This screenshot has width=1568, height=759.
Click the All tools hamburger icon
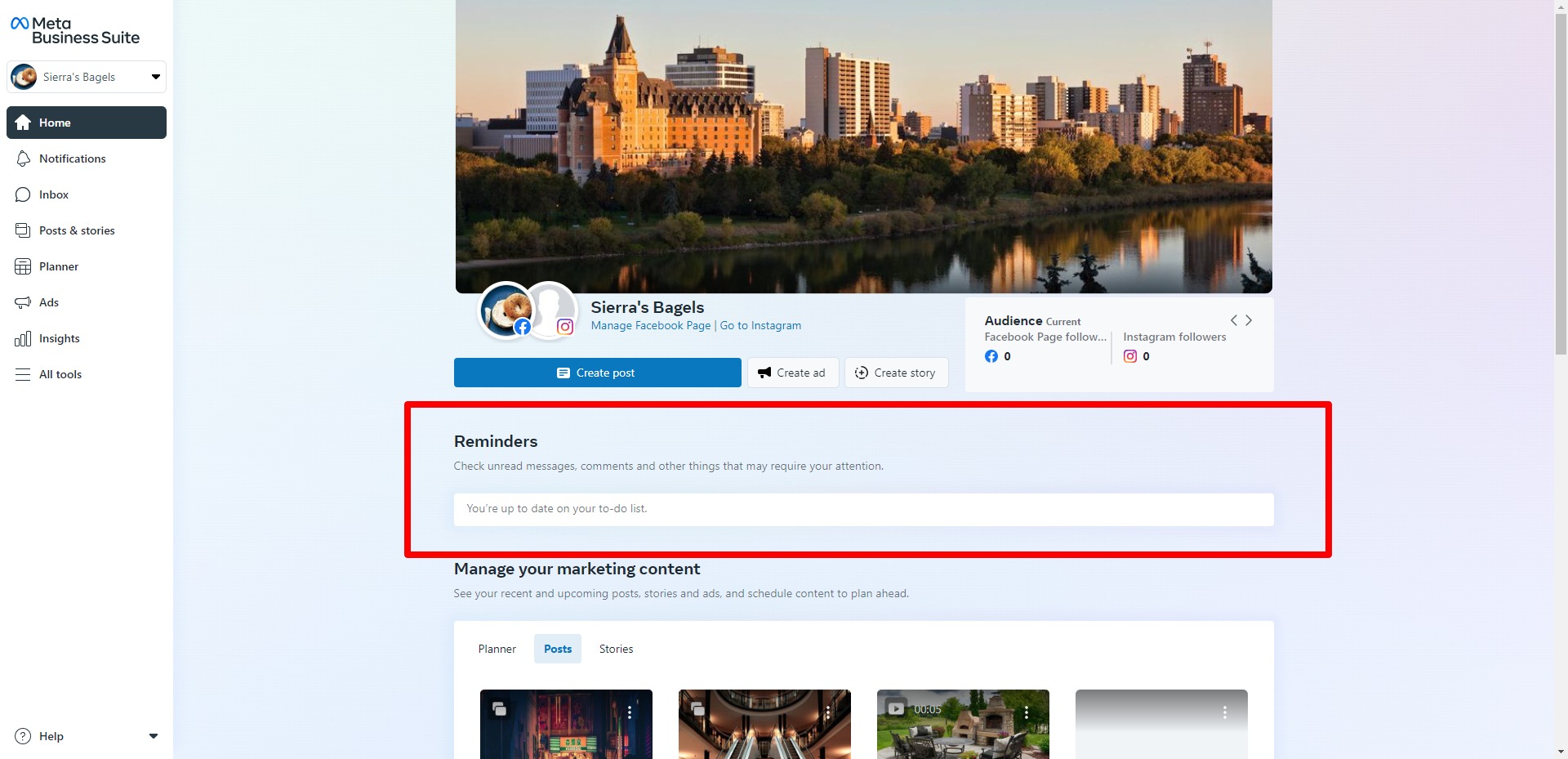[23, 374]
